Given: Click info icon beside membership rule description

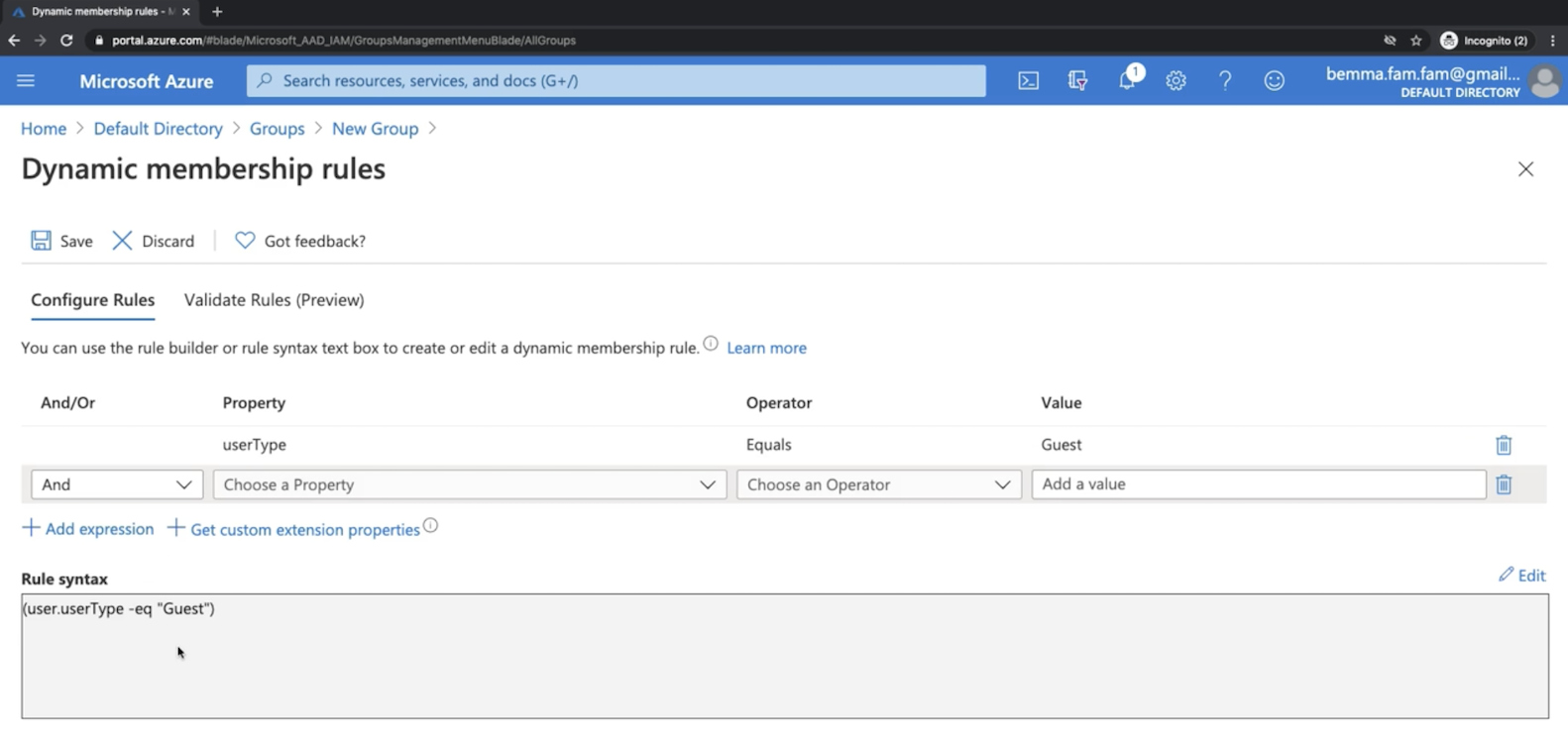Looking at the screenshot, I should [711, 344].
